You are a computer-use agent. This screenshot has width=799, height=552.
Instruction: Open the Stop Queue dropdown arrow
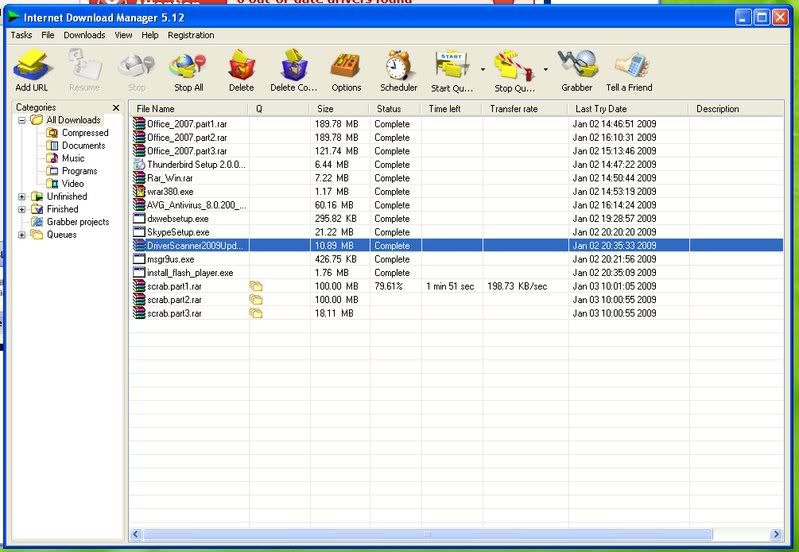545,69
